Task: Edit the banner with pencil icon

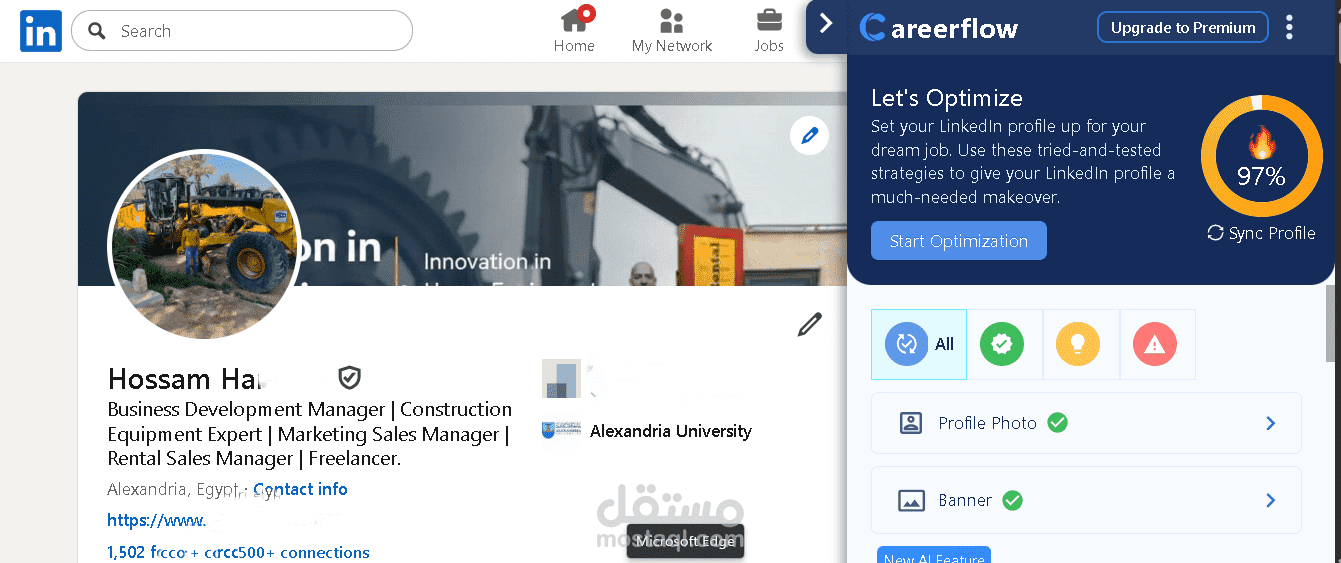Action: pyautogui.click(x=809, y=135)
